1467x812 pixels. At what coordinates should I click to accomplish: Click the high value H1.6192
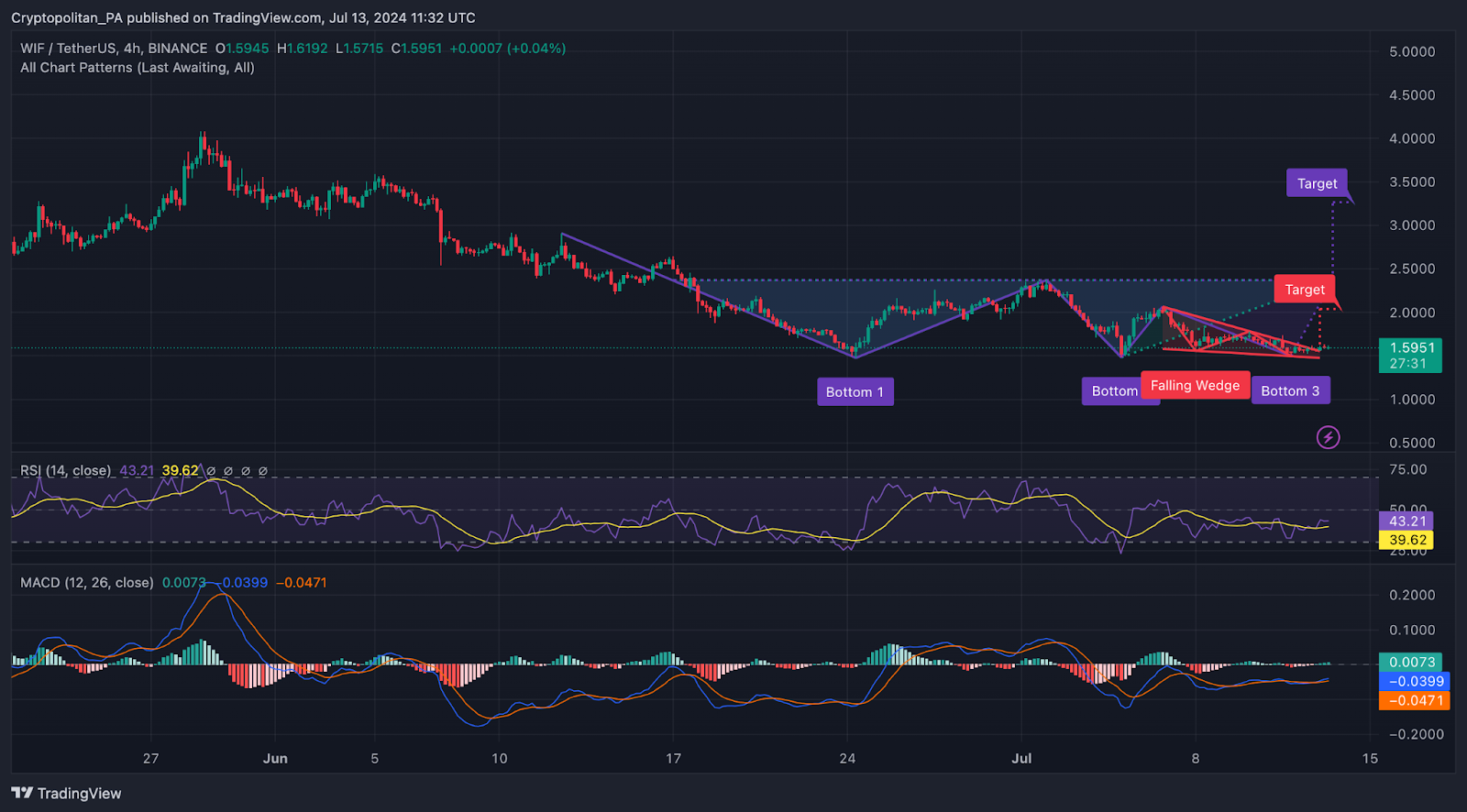tap(302, 49)
